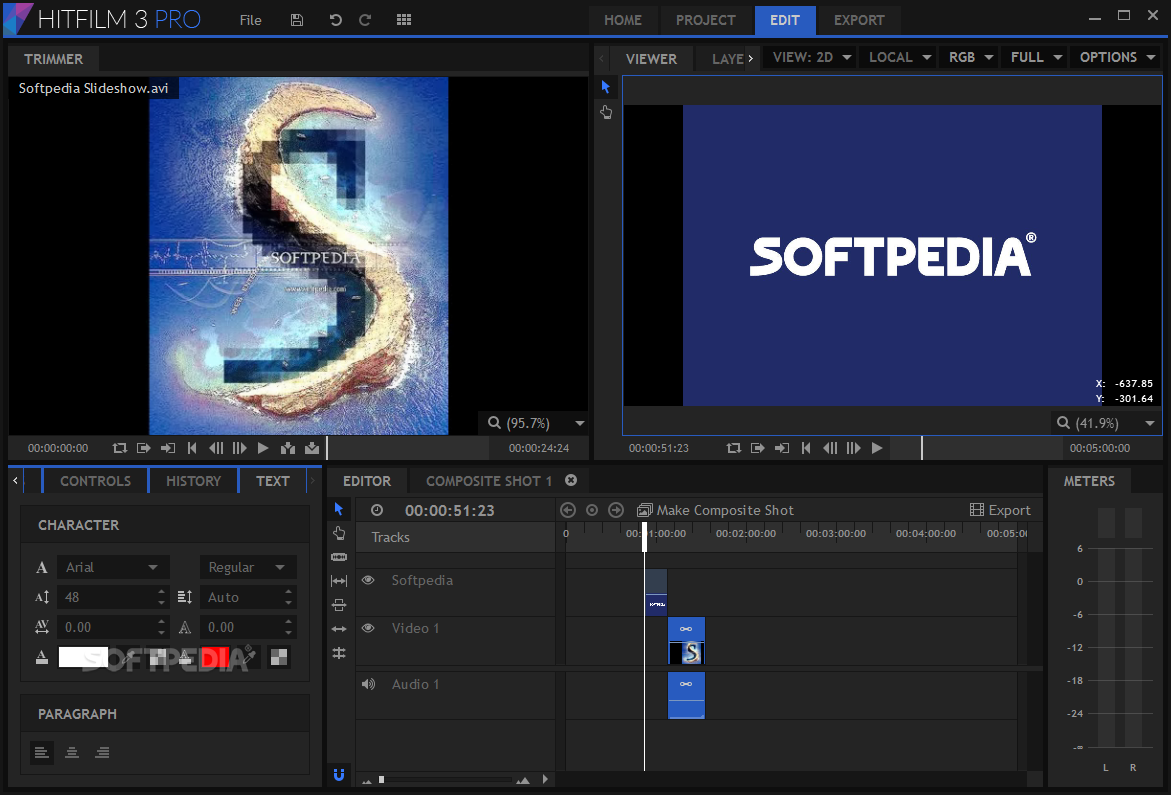
Task: Jump to the next keyframe in the Editor
Action: click(x=616, y=510)
